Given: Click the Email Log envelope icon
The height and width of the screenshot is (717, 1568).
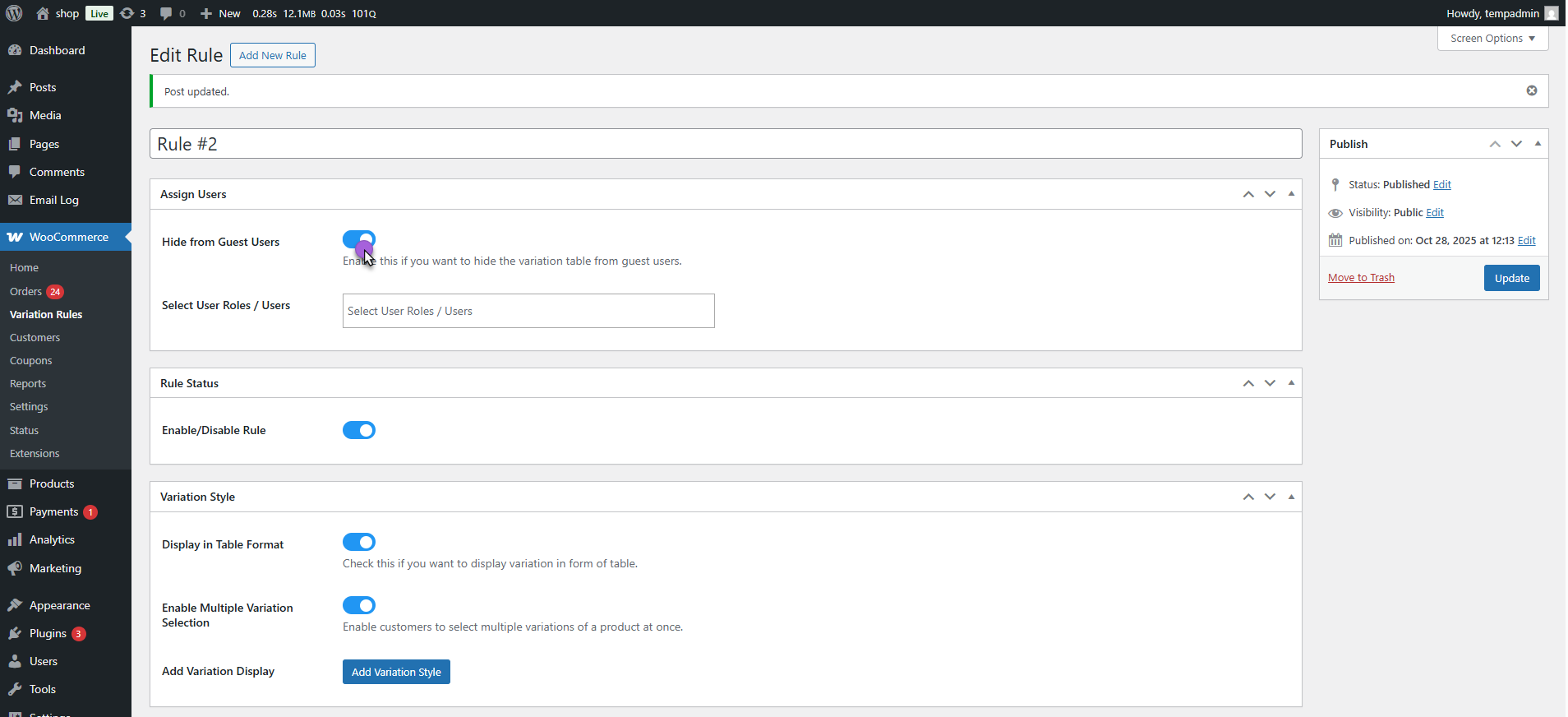Looking at the screenshot, I should [x=15, y=200].
